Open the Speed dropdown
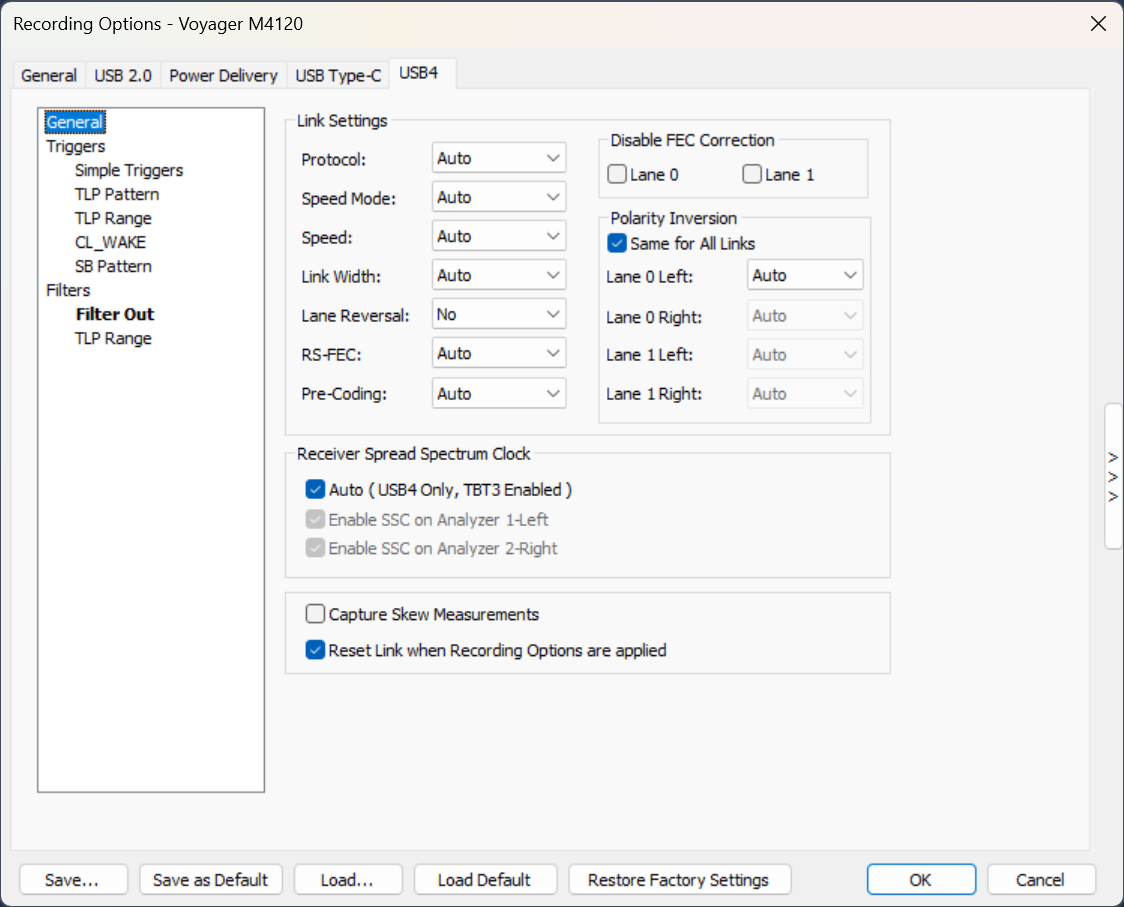The width and height of the screenshot is (1124, 907). tap(499, 236)
